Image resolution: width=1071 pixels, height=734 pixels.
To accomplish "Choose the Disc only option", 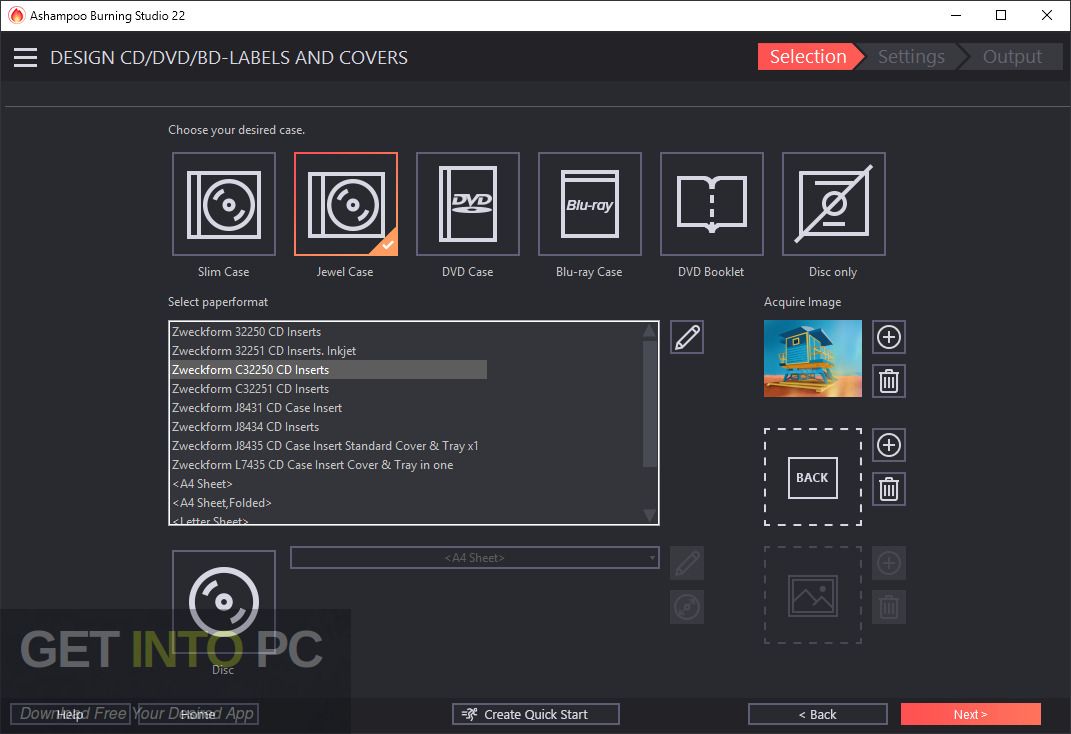I will [833, 204].
